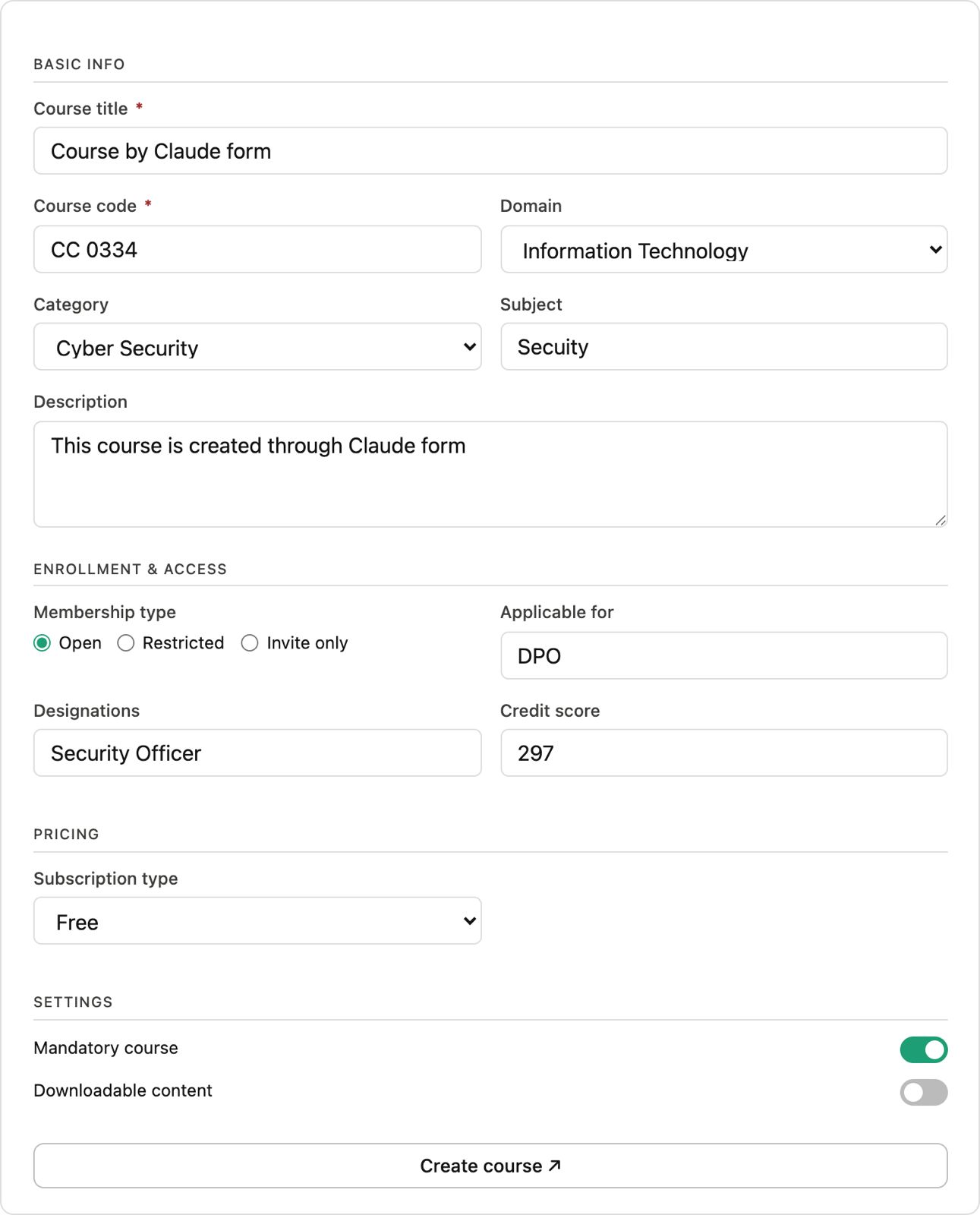Click the Invite only label text
This screenshot has height=1215, width=980.
(307, 643)
